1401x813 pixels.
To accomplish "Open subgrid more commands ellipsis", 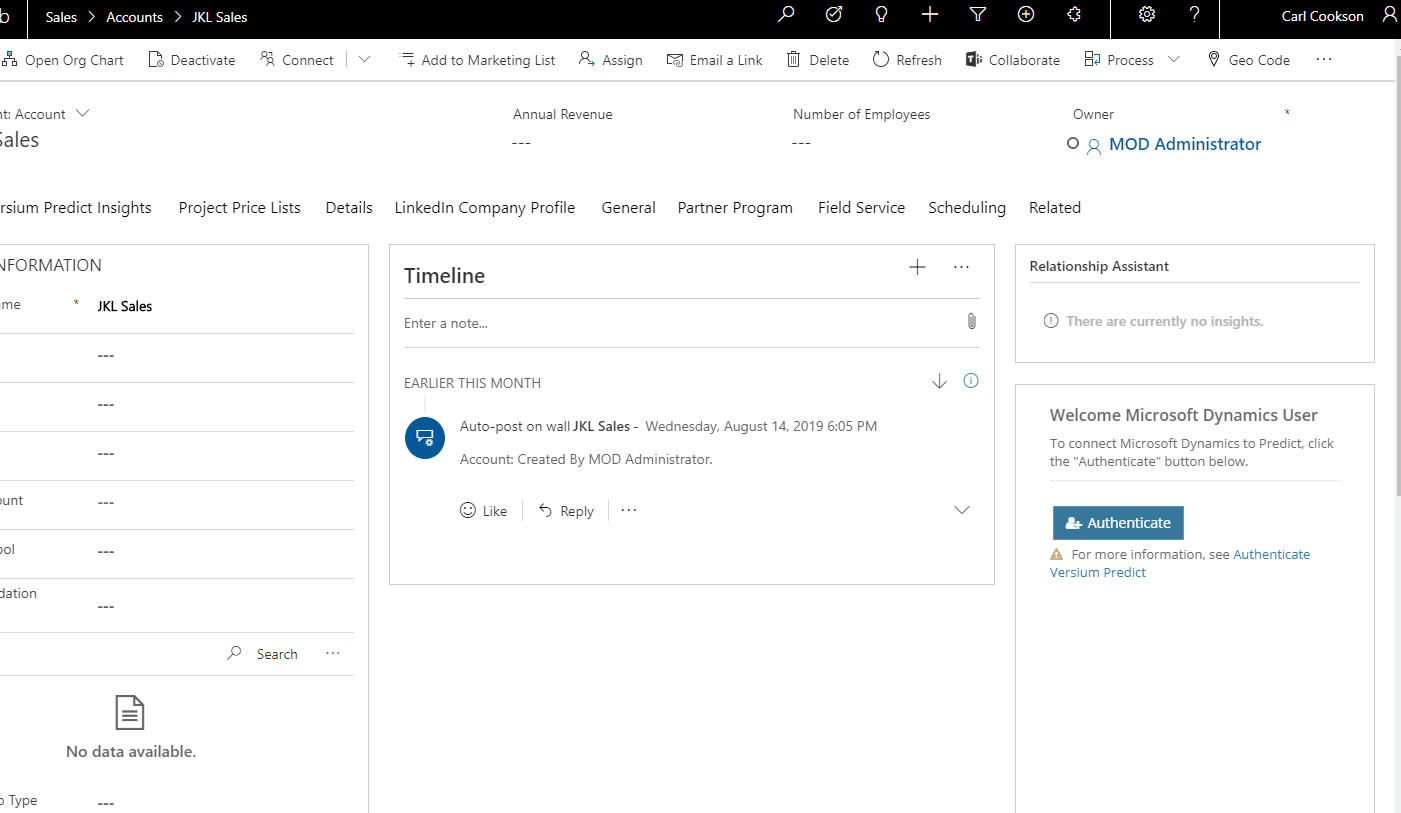I will (x=333, y=653).
